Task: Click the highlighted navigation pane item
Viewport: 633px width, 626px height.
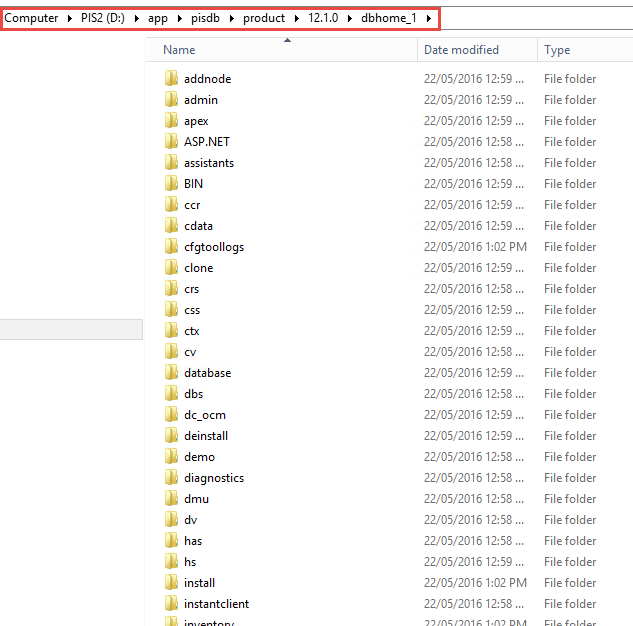Action: (x=72, y=330)
